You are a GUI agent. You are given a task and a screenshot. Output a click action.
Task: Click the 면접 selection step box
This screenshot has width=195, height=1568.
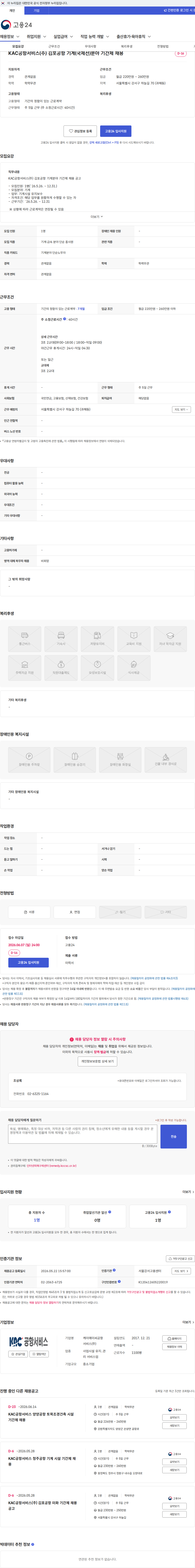(75, 912)
